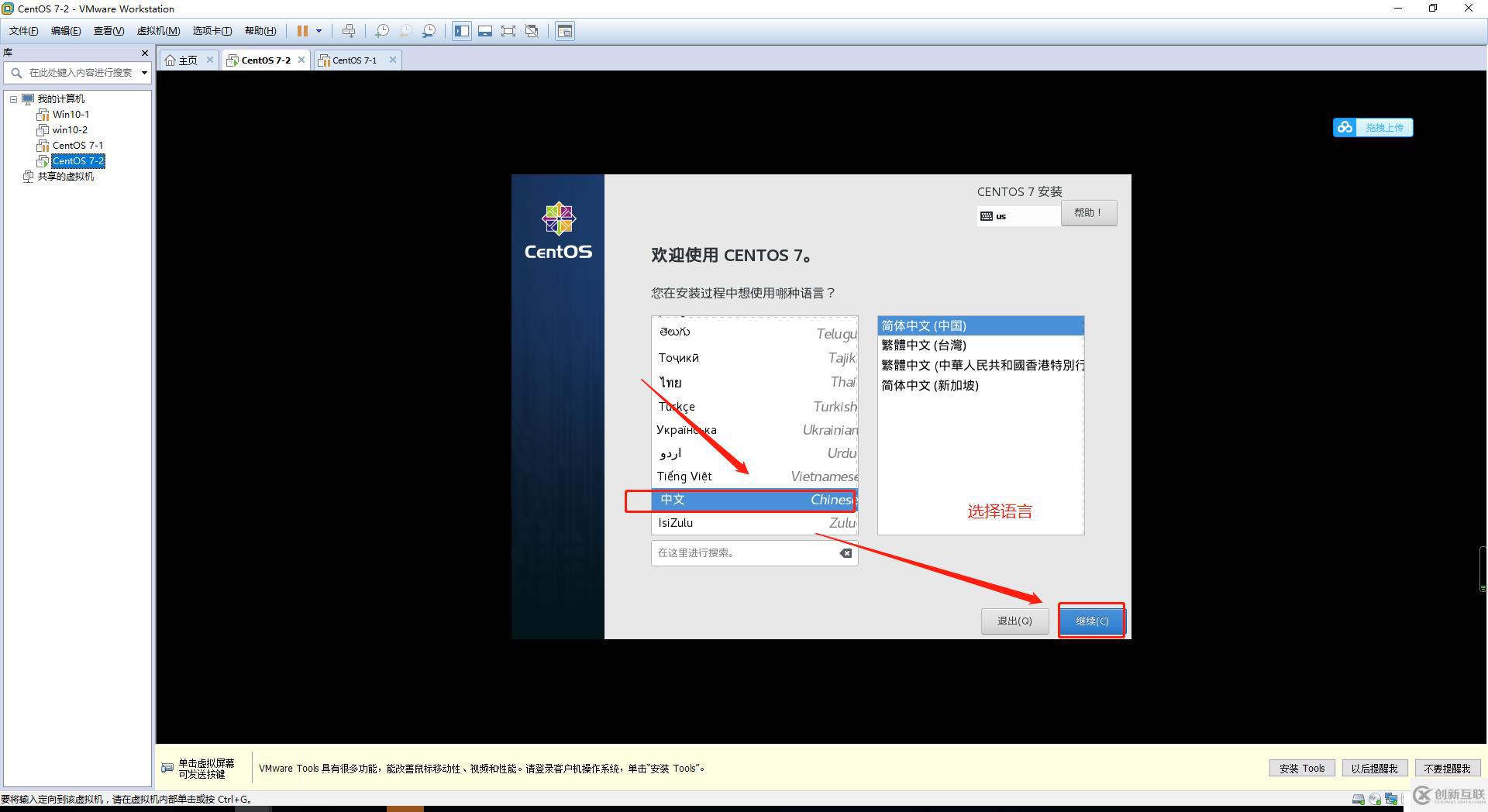The height and width of the screenshot is (812, 1488).
Task: Open the 文件(F) menu
Action: pyautogui.click(x=24, y=31)
